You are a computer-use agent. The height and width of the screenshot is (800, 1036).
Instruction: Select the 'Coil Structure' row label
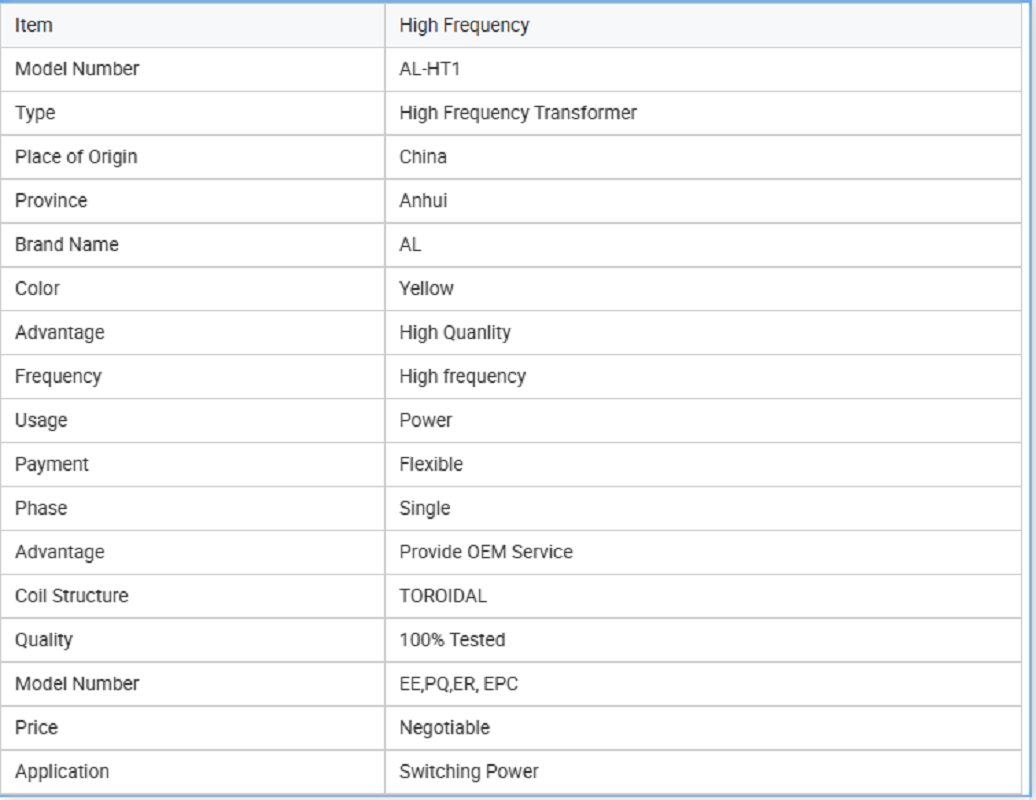pyautogui.click(x=71, y=596)
